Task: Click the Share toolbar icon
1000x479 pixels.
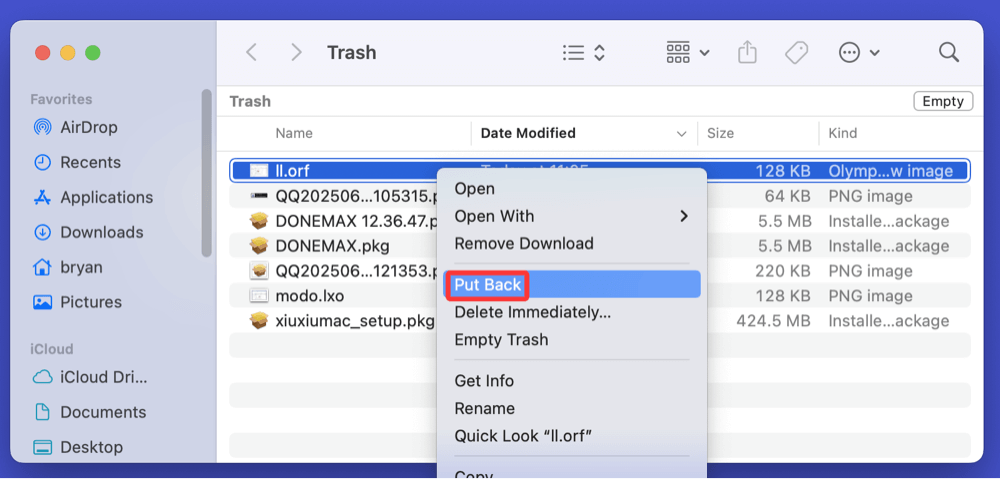Action: pyautogui.click(x=747, y=52)
